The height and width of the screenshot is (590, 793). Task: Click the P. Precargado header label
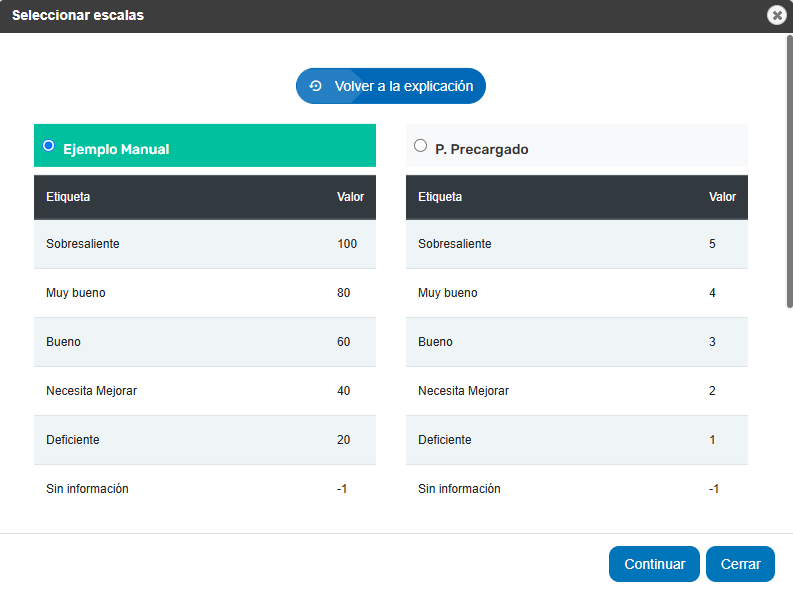click(x=481, y=149)
